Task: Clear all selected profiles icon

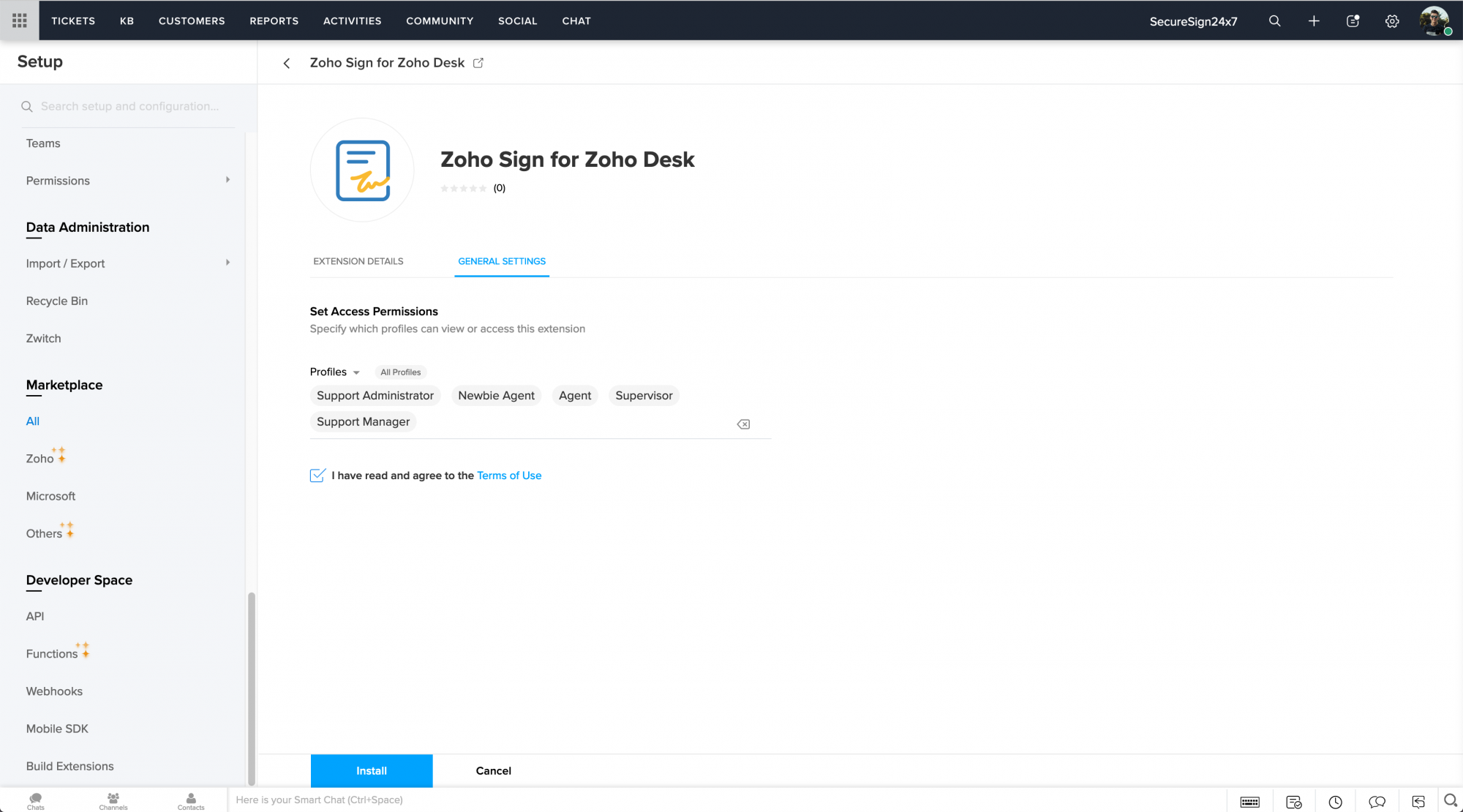Action: pos(743,424)
